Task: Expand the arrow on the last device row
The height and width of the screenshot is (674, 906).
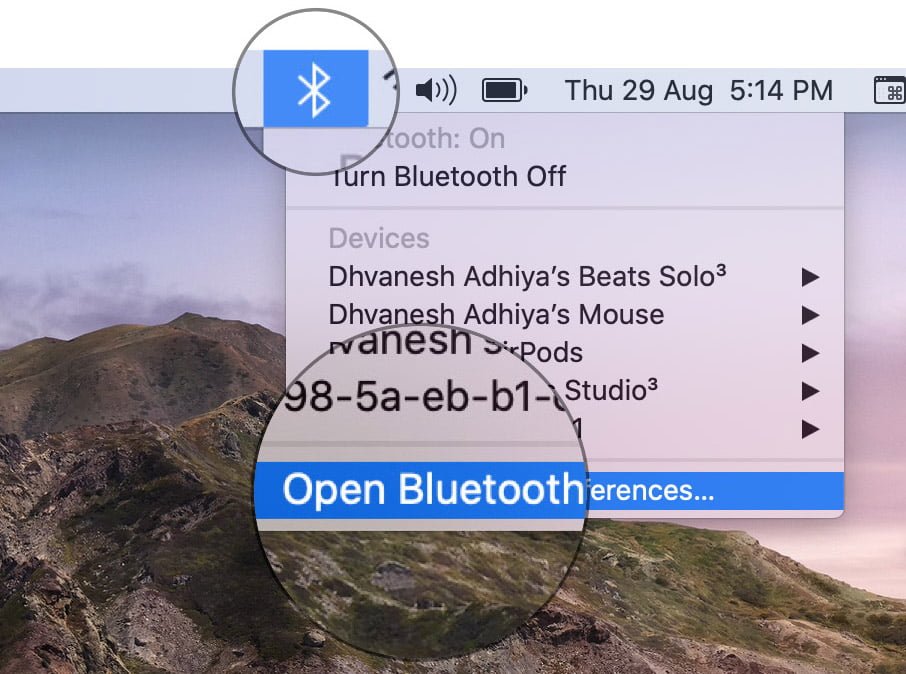Action: pos(811,429)
